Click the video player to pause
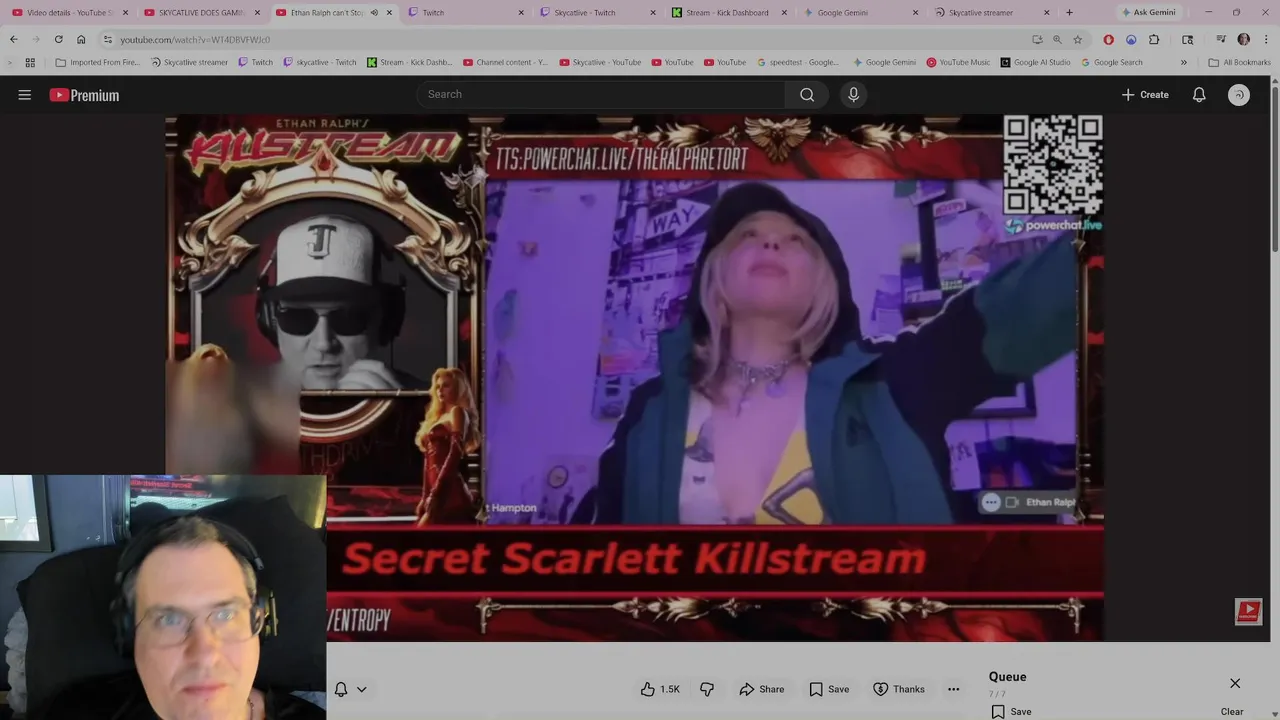1280x720 pixels. point(635,378)
